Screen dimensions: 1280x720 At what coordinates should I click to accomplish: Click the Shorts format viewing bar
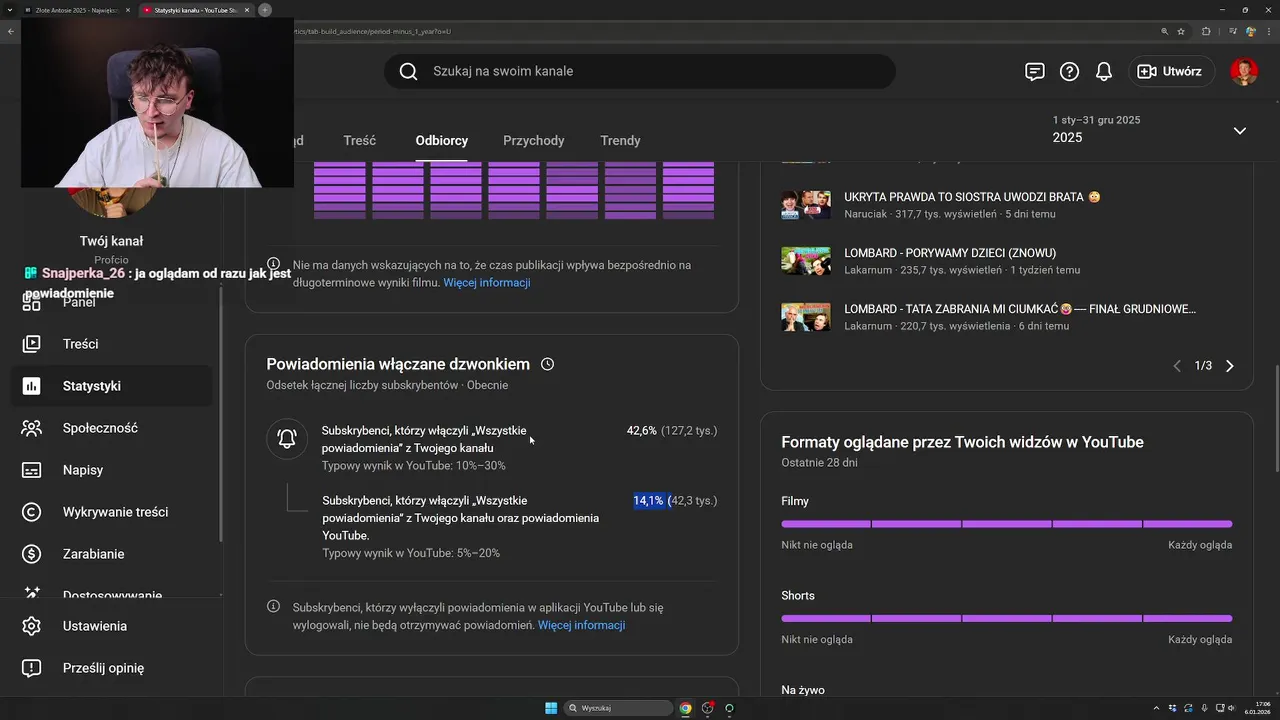click(x=1007, y=619)
